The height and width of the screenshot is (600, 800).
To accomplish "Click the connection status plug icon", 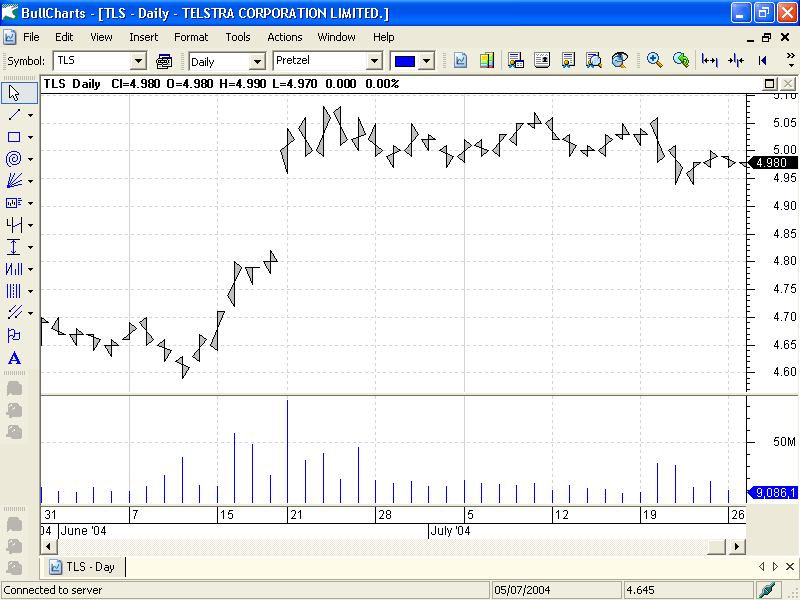I will point(767,590).
